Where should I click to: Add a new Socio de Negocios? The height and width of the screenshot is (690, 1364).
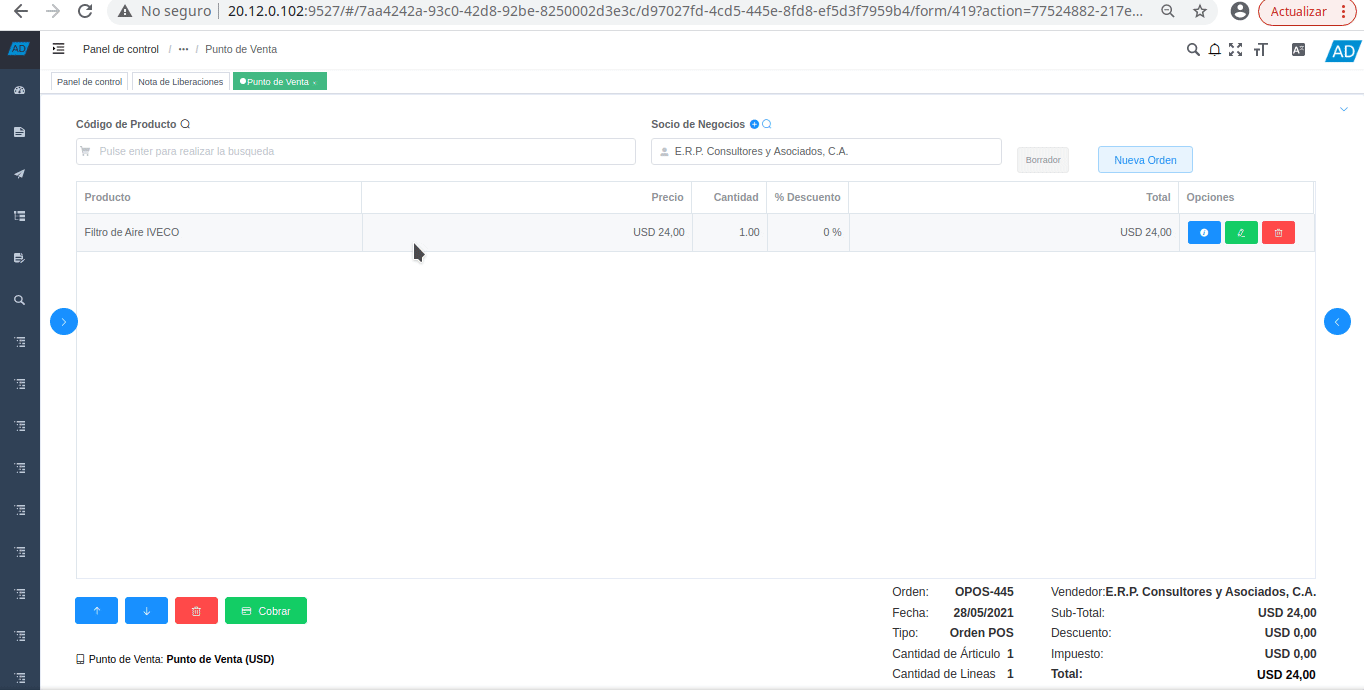[754, 125]
